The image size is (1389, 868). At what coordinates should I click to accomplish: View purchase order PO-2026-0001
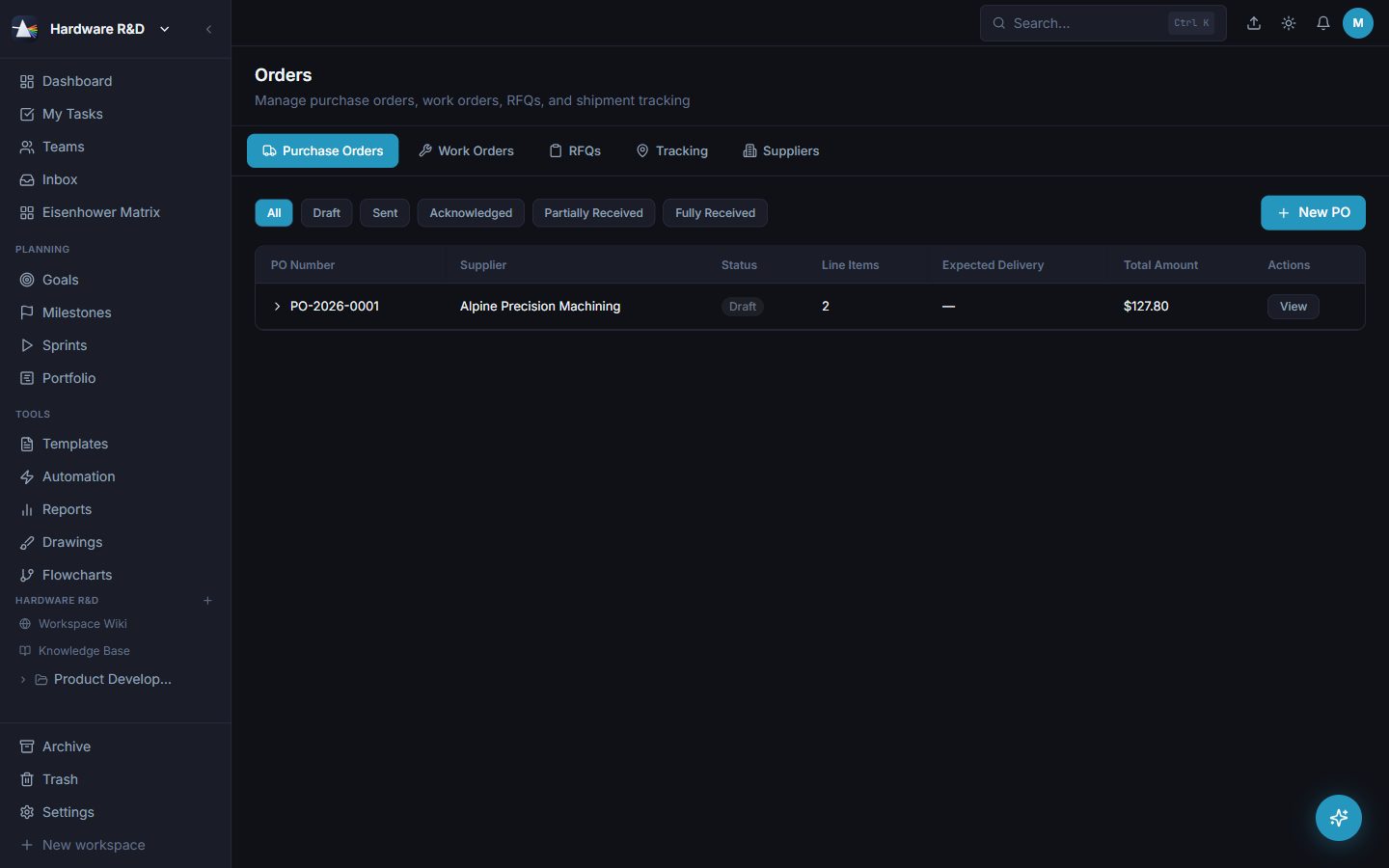(x=1293, y=307)
